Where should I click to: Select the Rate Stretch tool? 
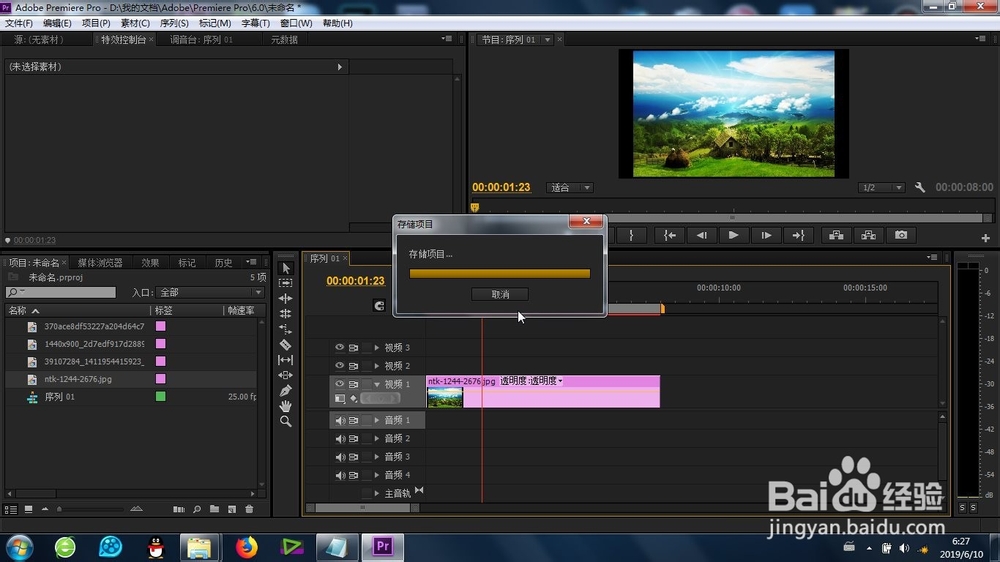point(286,329)
